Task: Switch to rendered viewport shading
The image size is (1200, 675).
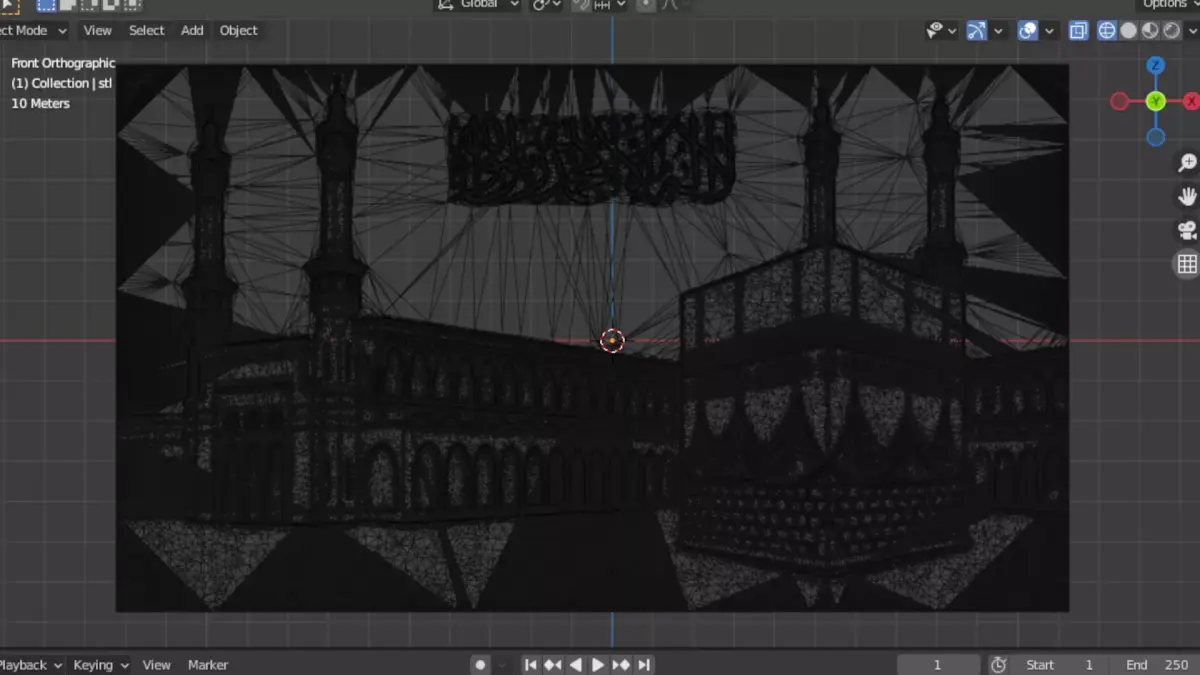Action: 1171,30
